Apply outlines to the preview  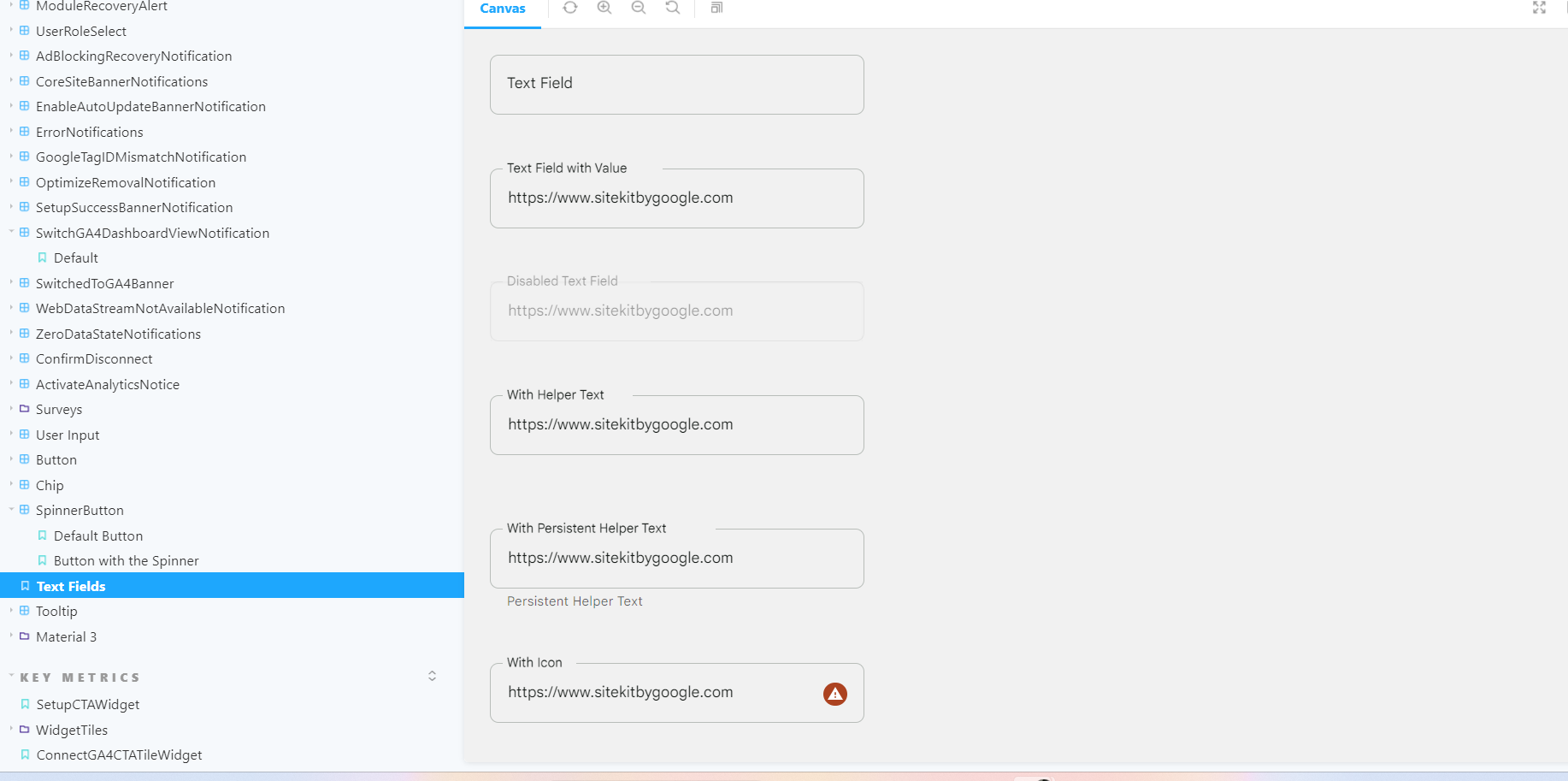716,8
